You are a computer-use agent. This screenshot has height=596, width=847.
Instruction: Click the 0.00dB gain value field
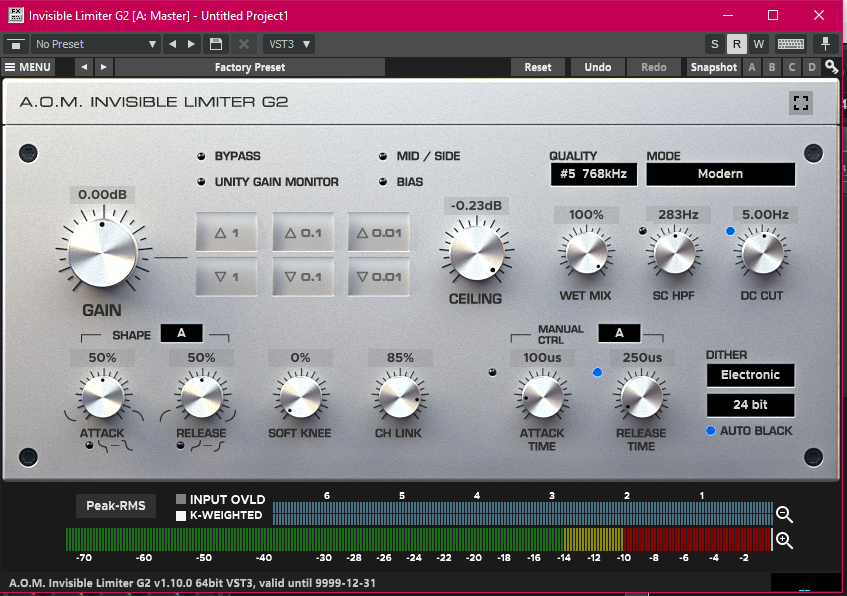(102, 195)
